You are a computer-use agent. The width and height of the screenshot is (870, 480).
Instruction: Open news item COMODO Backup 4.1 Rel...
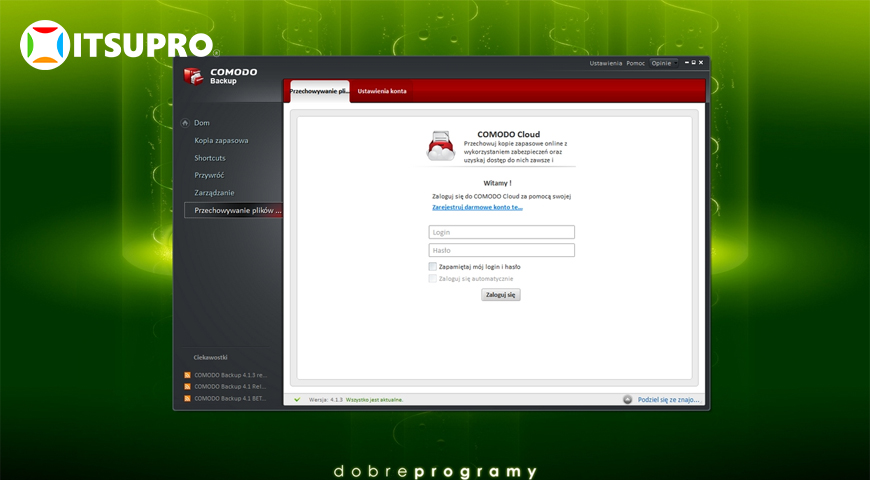pyautogui.click(x=230, y=387)
